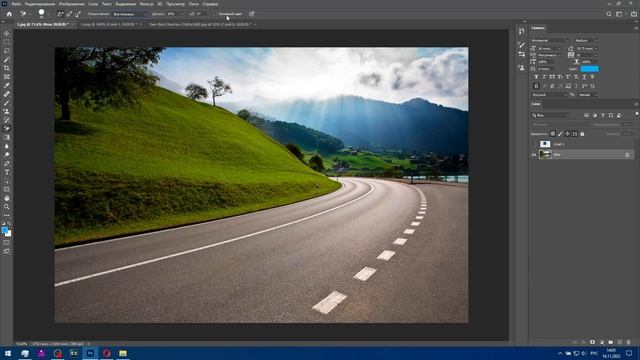640x360 pixels.
Task: Select the Hand tool
Action: [7, 198]
